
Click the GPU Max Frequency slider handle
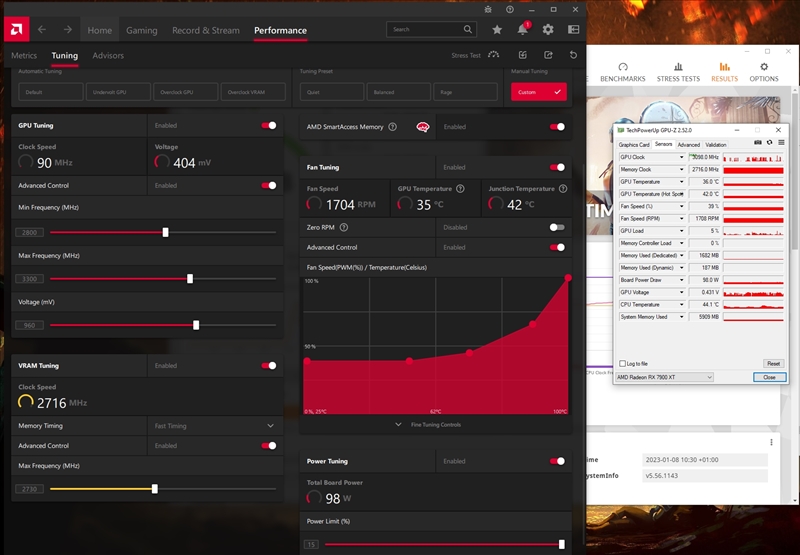point(190,278)
